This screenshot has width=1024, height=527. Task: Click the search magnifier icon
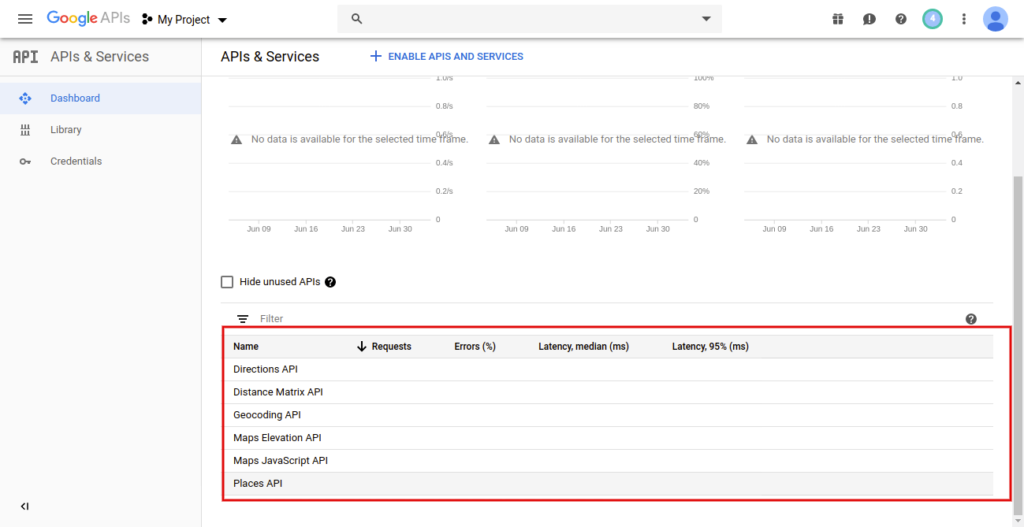357,19
